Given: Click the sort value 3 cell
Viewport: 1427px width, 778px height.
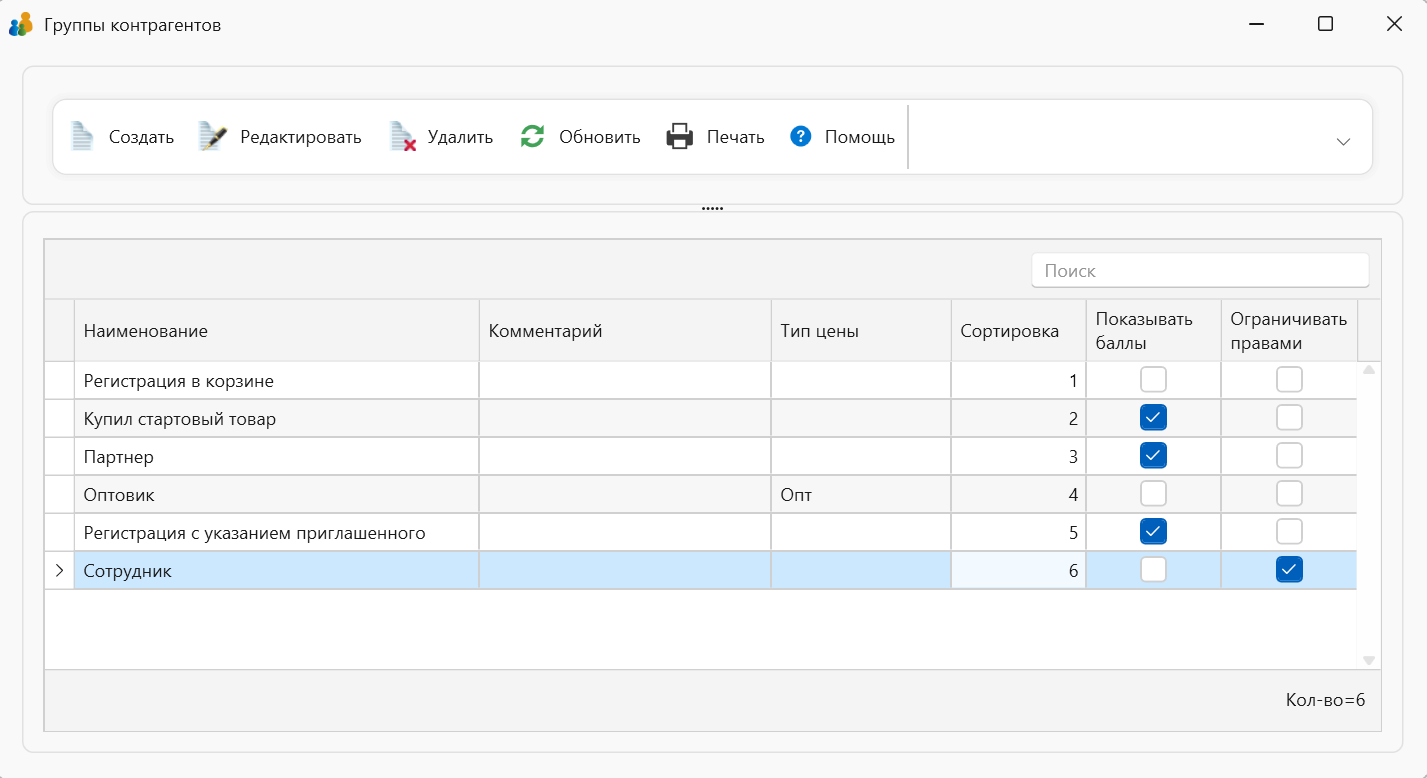Looking at the screenshot, I should (1019, 457).
